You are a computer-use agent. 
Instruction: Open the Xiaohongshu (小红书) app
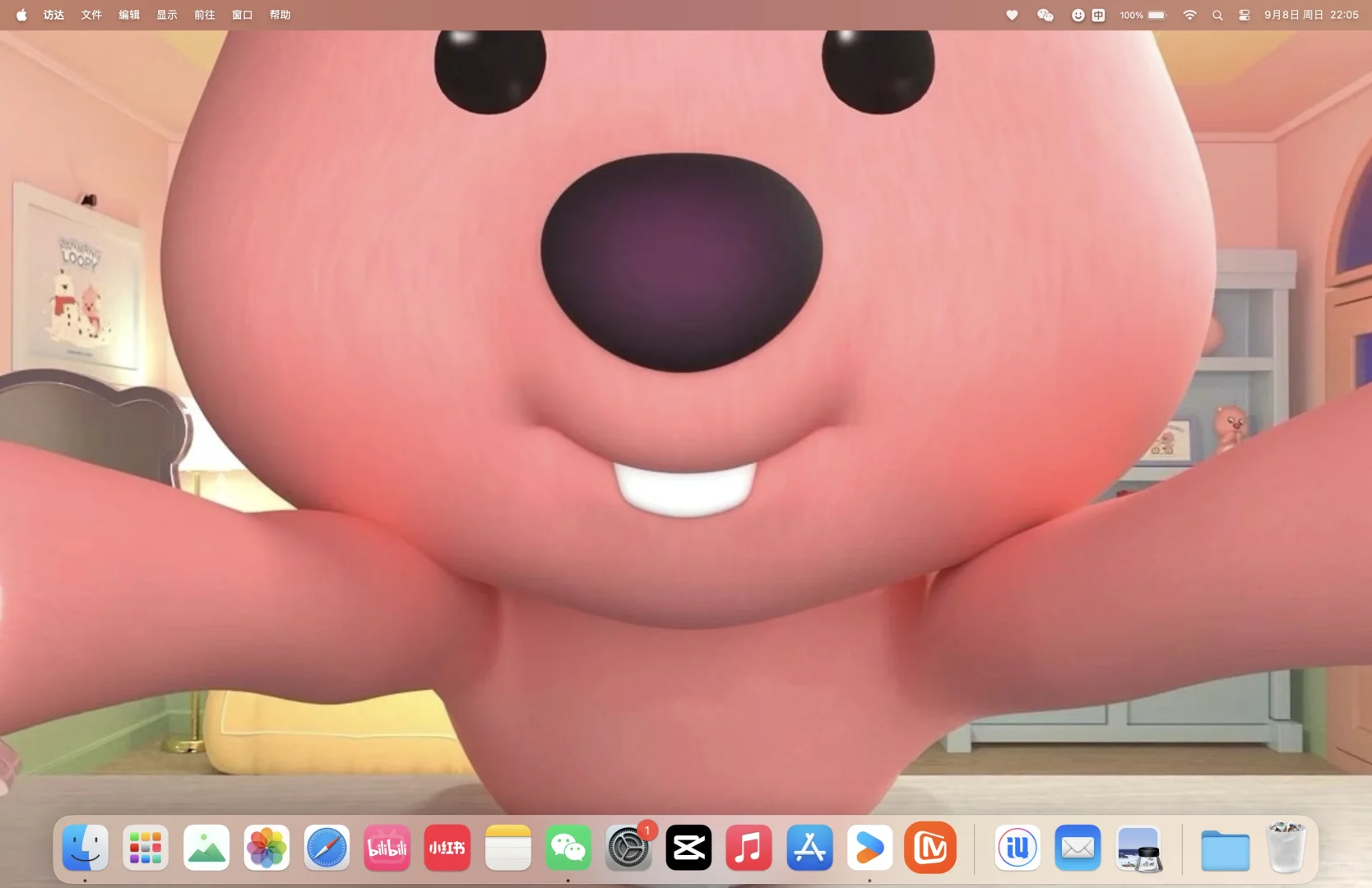(447, 848)
